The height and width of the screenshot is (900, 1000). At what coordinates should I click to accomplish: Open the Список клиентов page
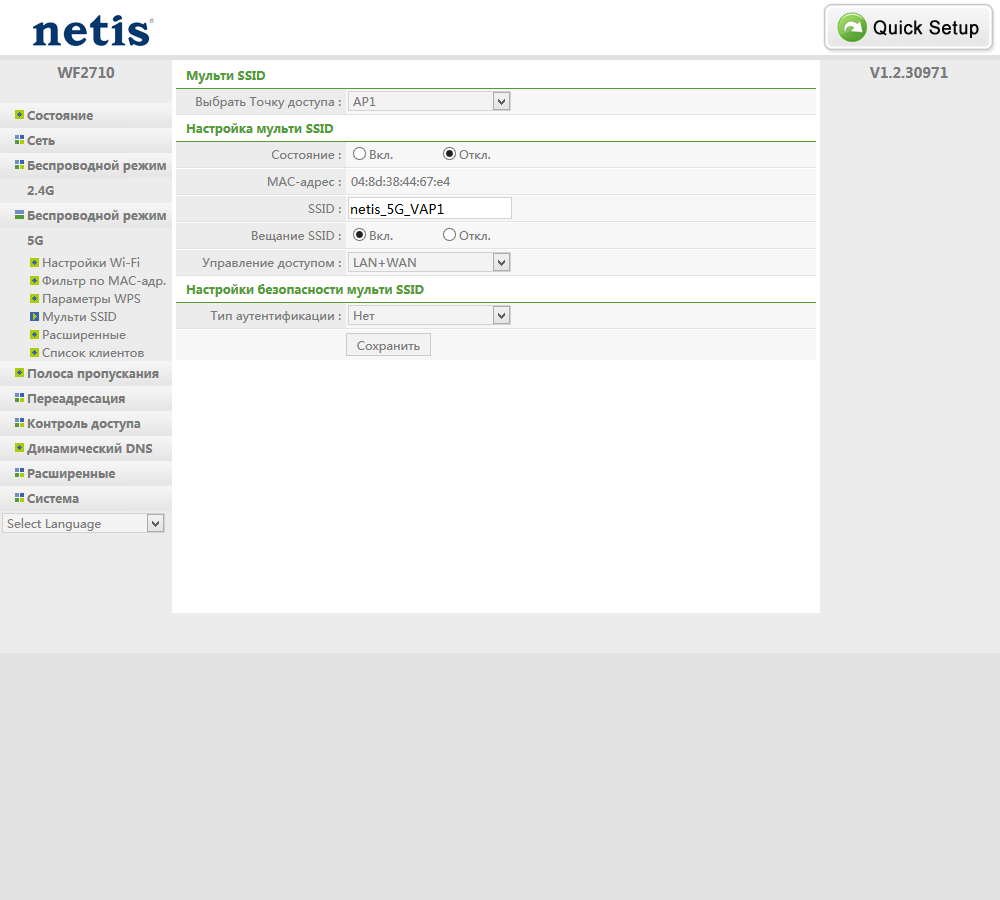pyautogui.click(x=93, y=353)
